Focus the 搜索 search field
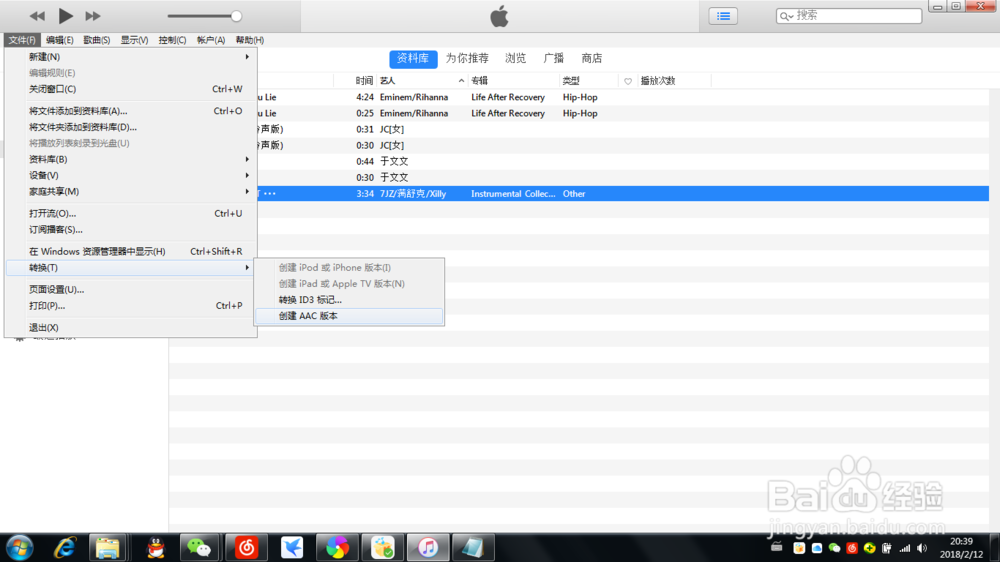This screenshot has height=562, width=1000. pos(849,15)
